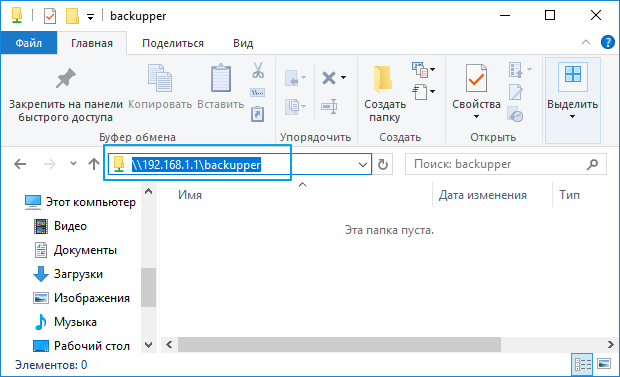Open Customize Quick Access Toolbar dropdown
Viewport: 620px width, 377px height.
pyautogui.click(x=91, y=17)
